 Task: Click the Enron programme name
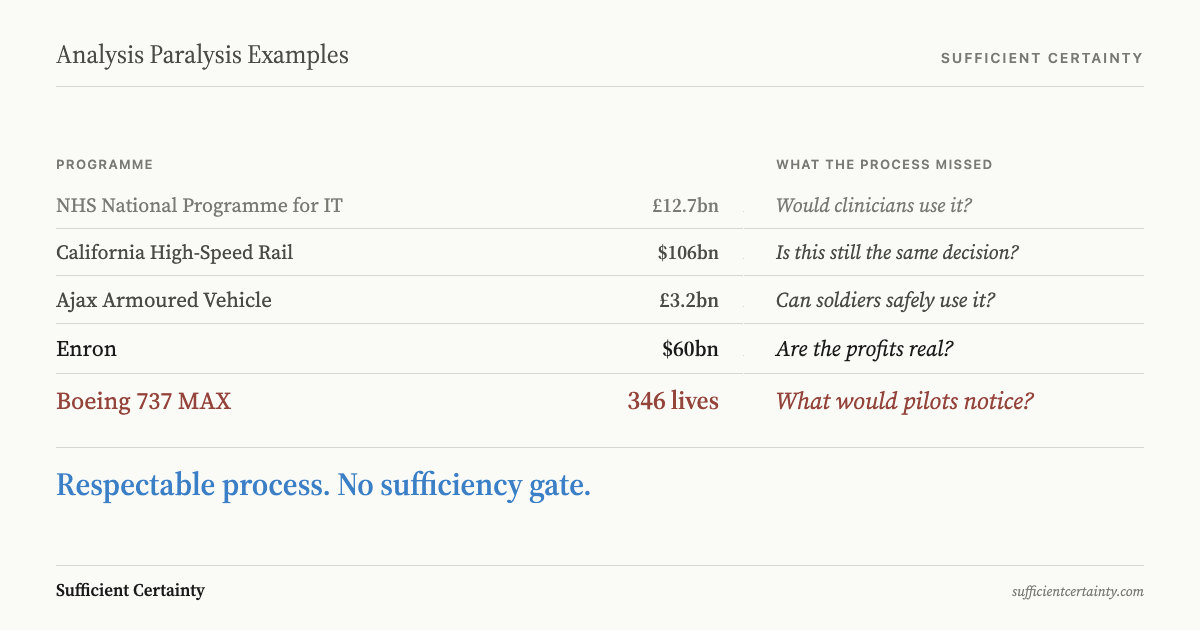86,349
